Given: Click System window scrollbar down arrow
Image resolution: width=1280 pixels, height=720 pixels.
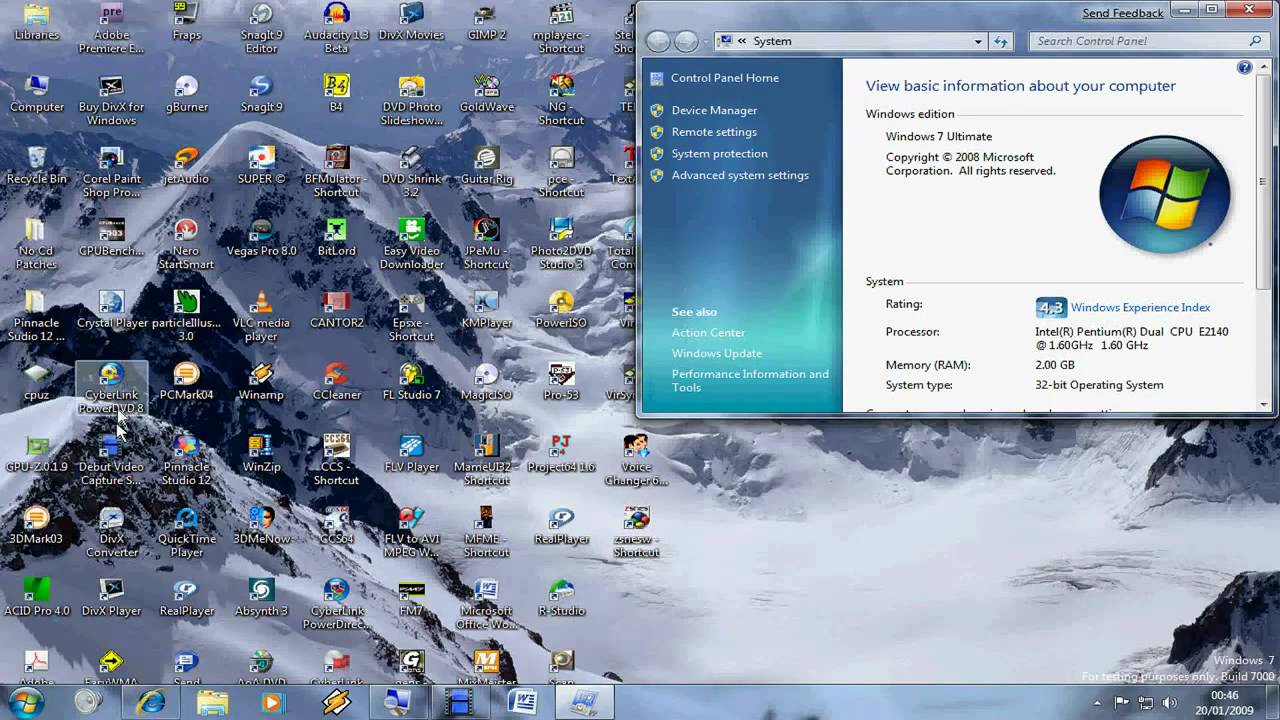Looking at the screenshot, I should click(1265, 405).
